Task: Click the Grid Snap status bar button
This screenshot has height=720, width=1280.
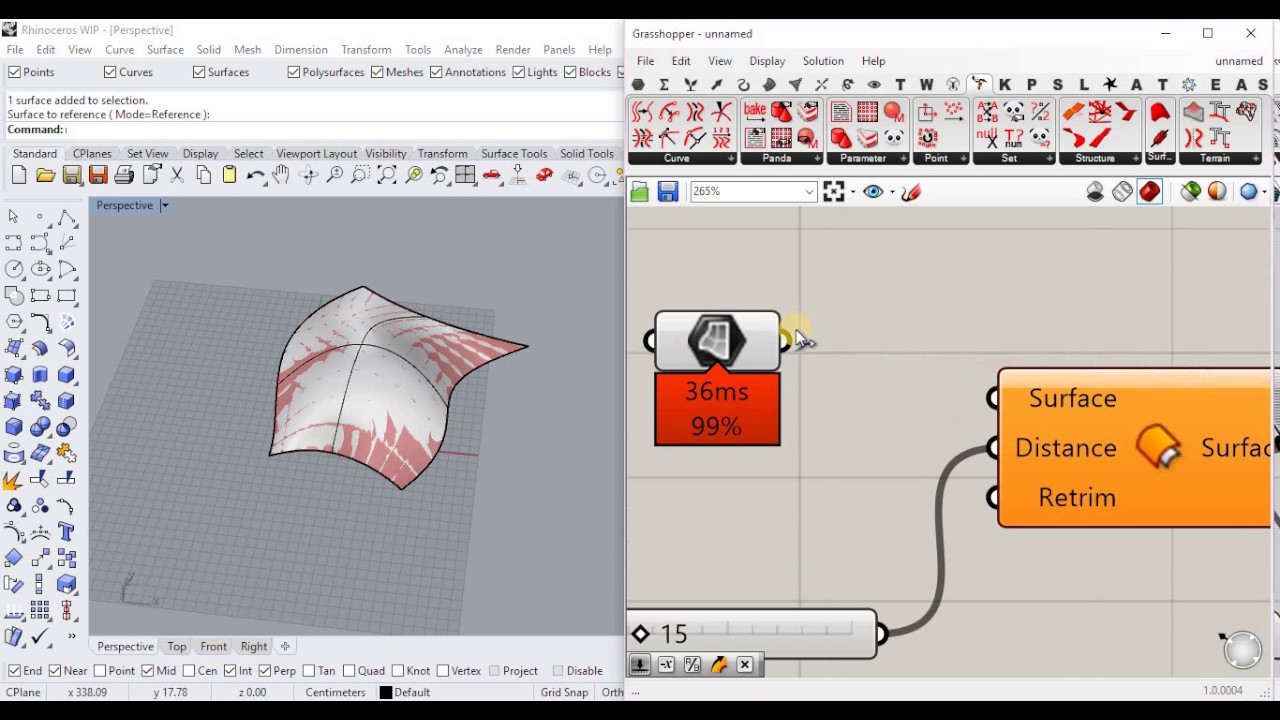Action: tap(564, 693)
